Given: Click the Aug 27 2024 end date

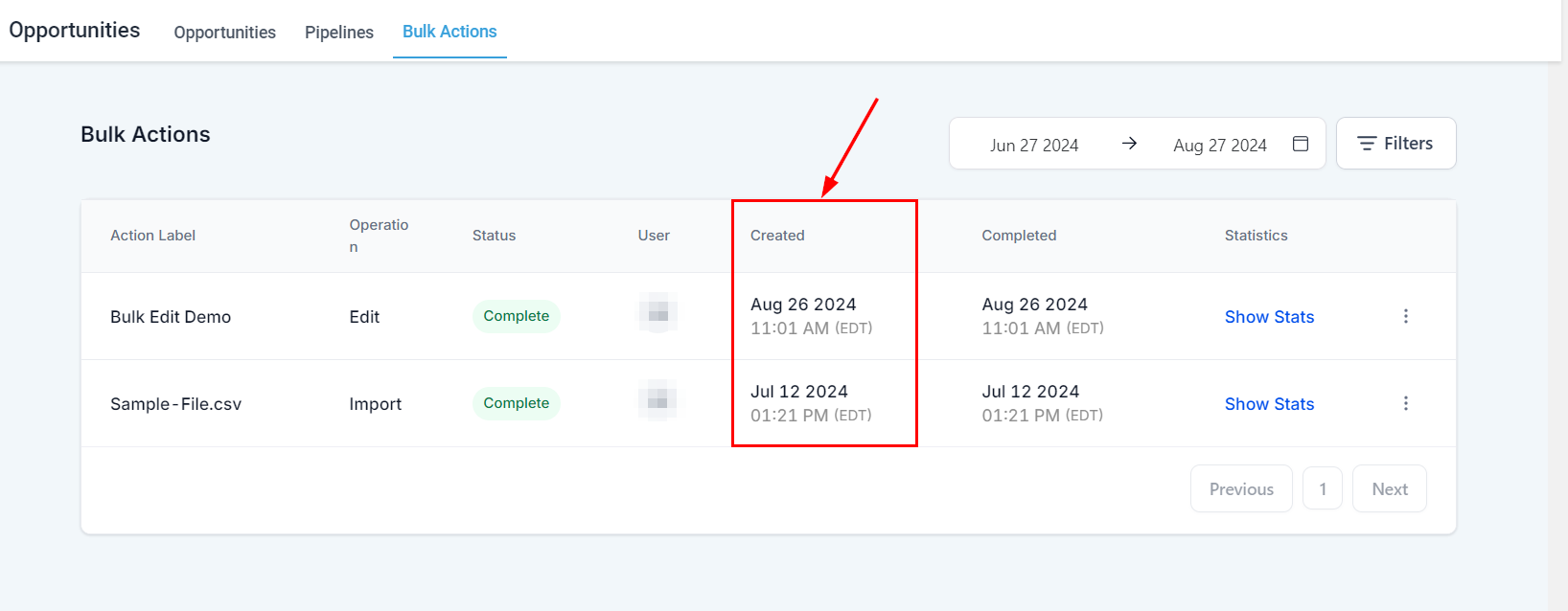Looking at the screenshot, I should pos(1219,146).
